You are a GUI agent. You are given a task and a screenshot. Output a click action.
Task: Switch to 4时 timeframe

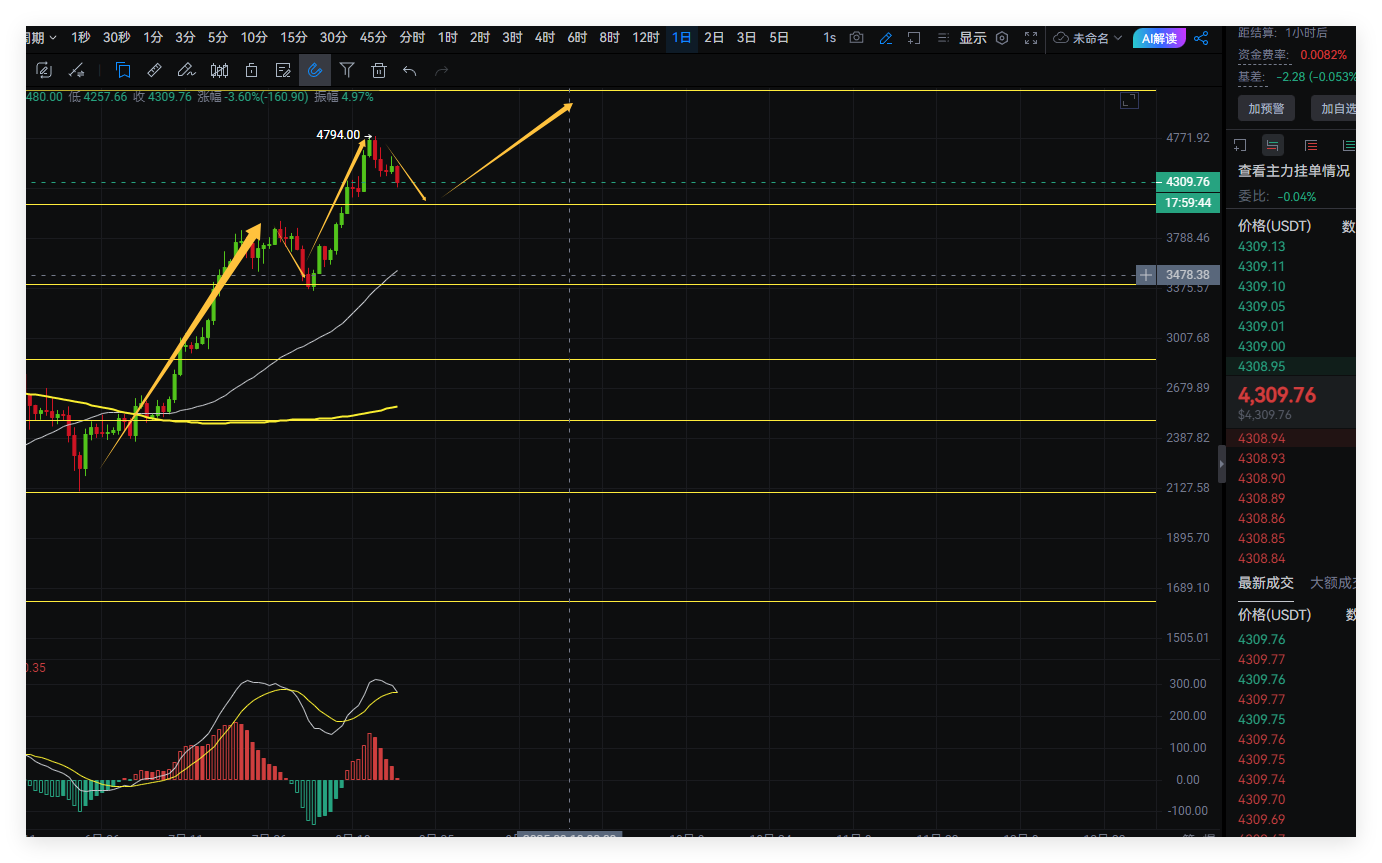tap(545, 38)
